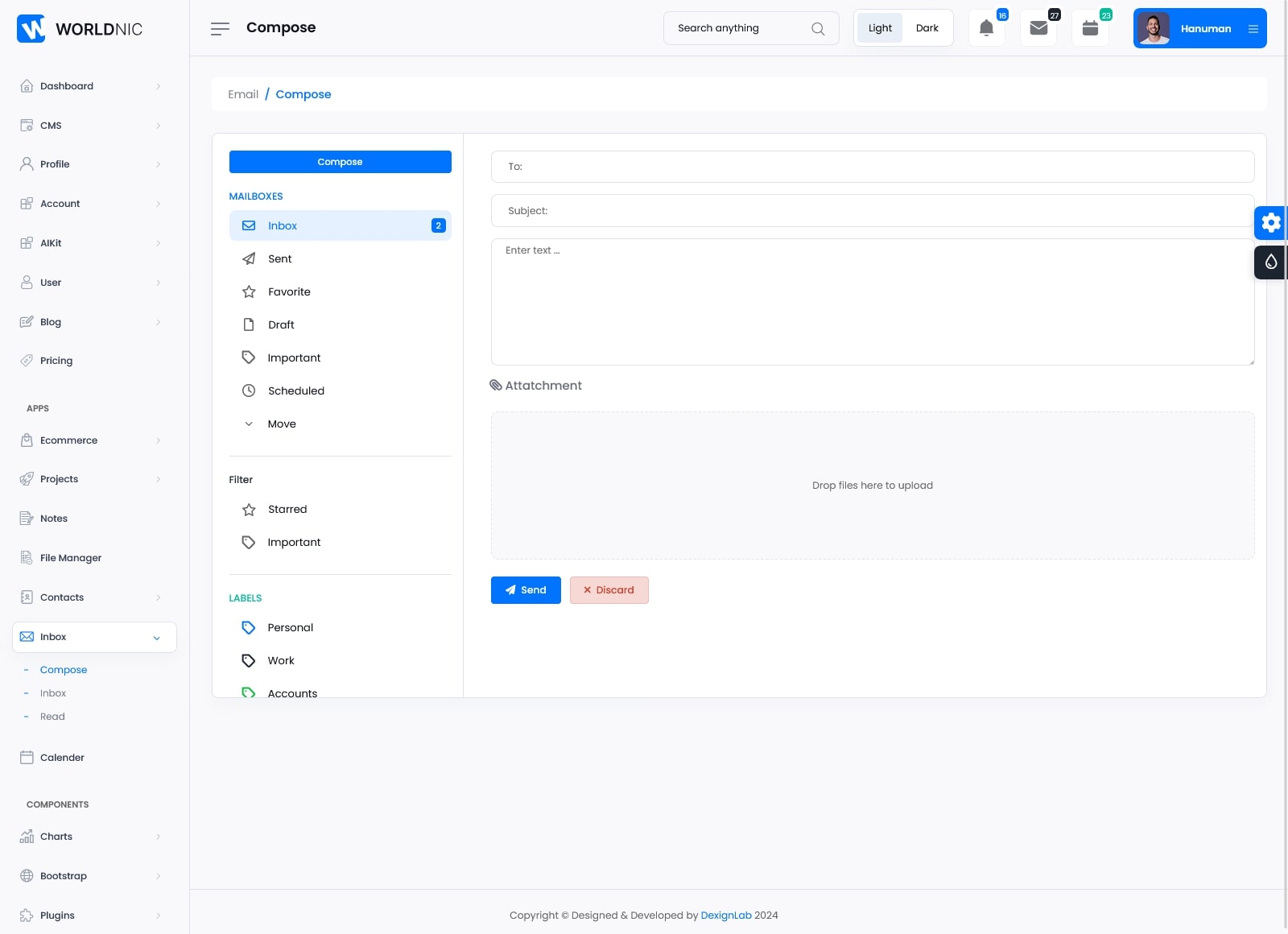
Task: Switch to Light theme mode
Action: point(880,28)
